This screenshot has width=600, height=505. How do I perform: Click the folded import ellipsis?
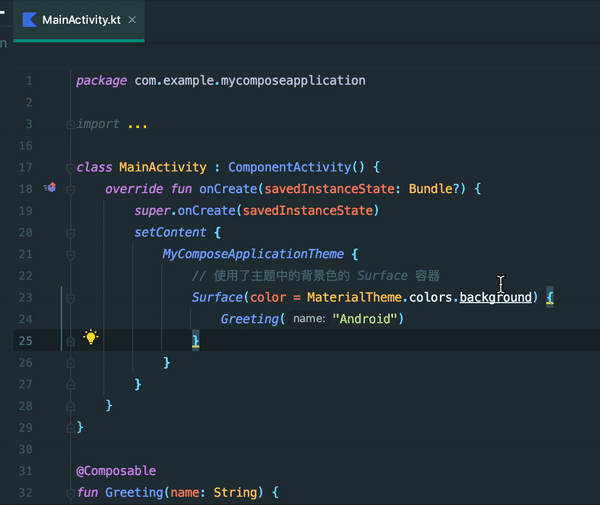pyautogui.click(x=137, y=125)
